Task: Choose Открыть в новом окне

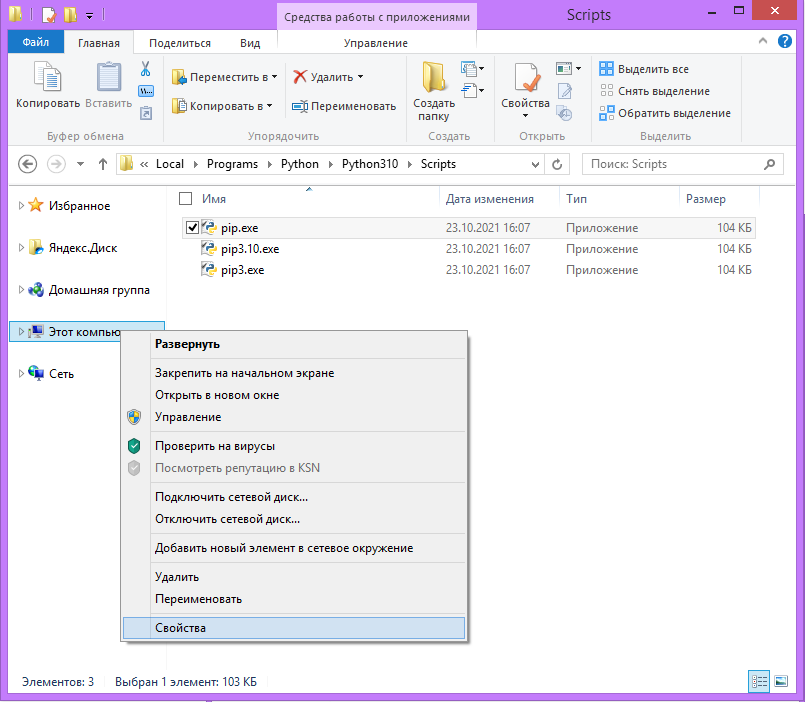Action: coord(294,395)
